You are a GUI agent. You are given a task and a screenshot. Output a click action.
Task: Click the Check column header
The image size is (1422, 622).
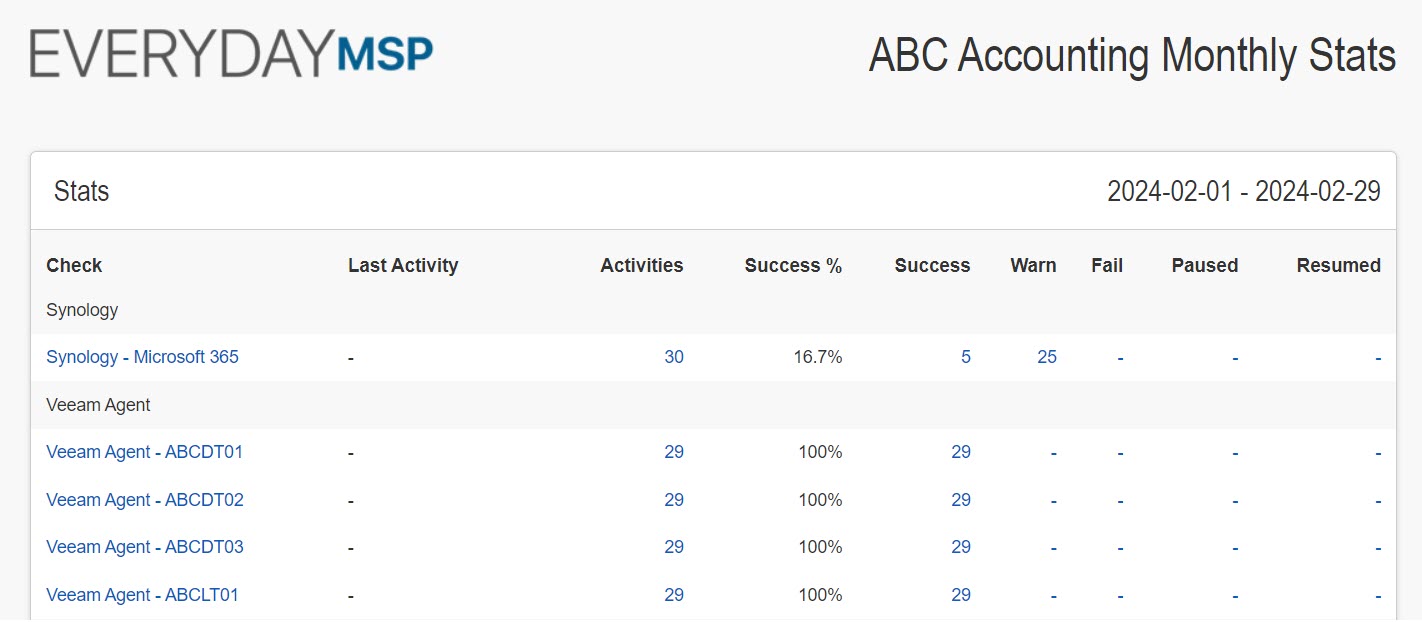tap(74, 266)
